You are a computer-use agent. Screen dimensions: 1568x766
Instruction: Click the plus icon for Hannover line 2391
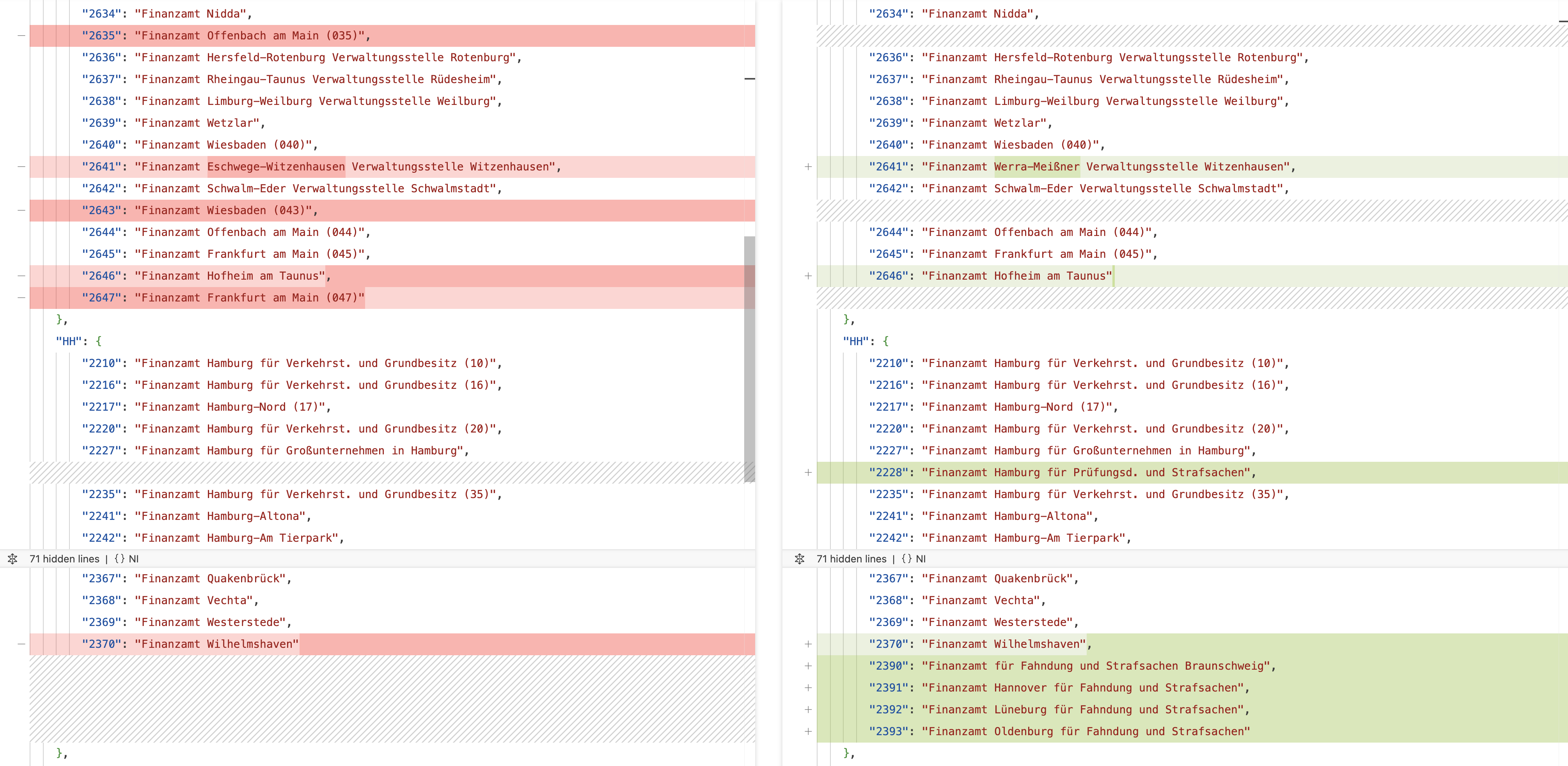pos(808,688)
